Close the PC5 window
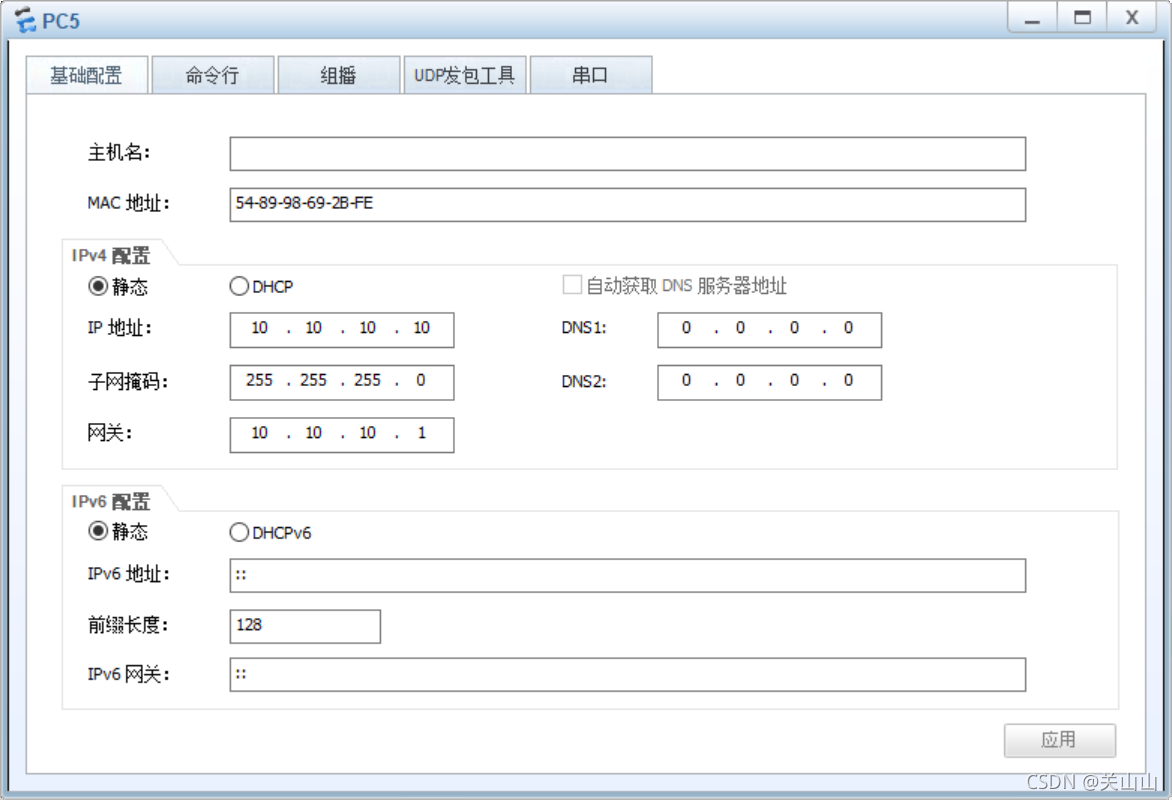Viewport: 1172px width, 800px height. click(1132, 17)
